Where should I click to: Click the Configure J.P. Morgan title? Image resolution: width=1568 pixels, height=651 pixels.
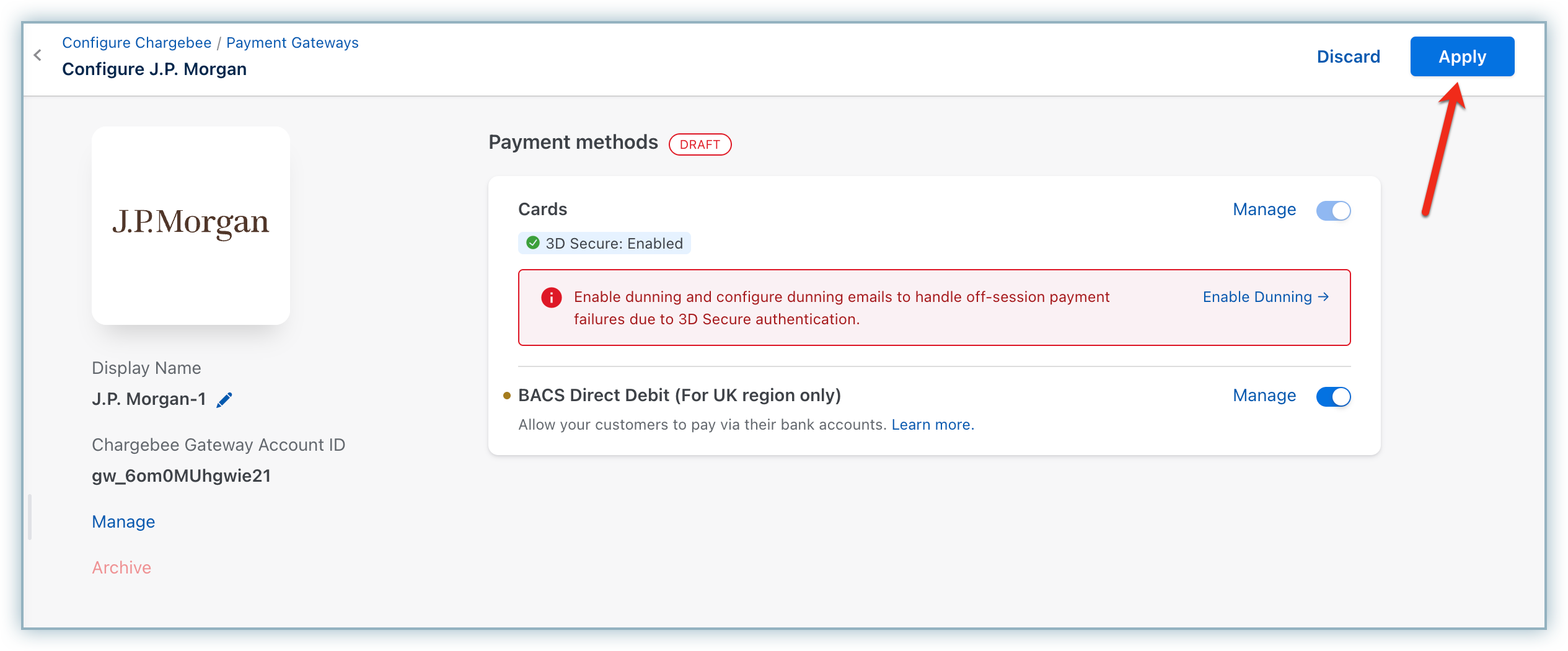click(154, 69)
